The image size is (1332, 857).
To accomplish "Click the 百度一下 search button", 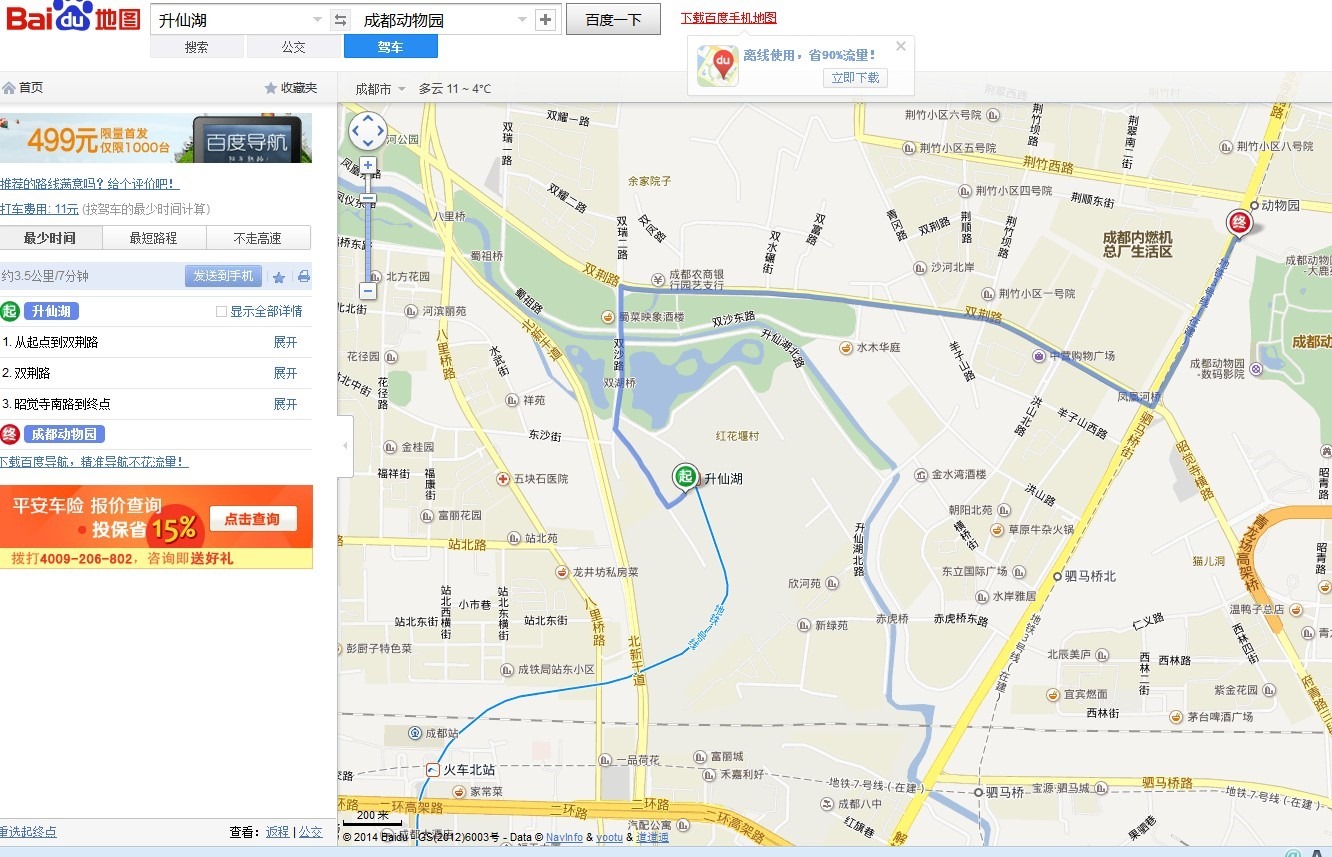I will tap(613, 20).
